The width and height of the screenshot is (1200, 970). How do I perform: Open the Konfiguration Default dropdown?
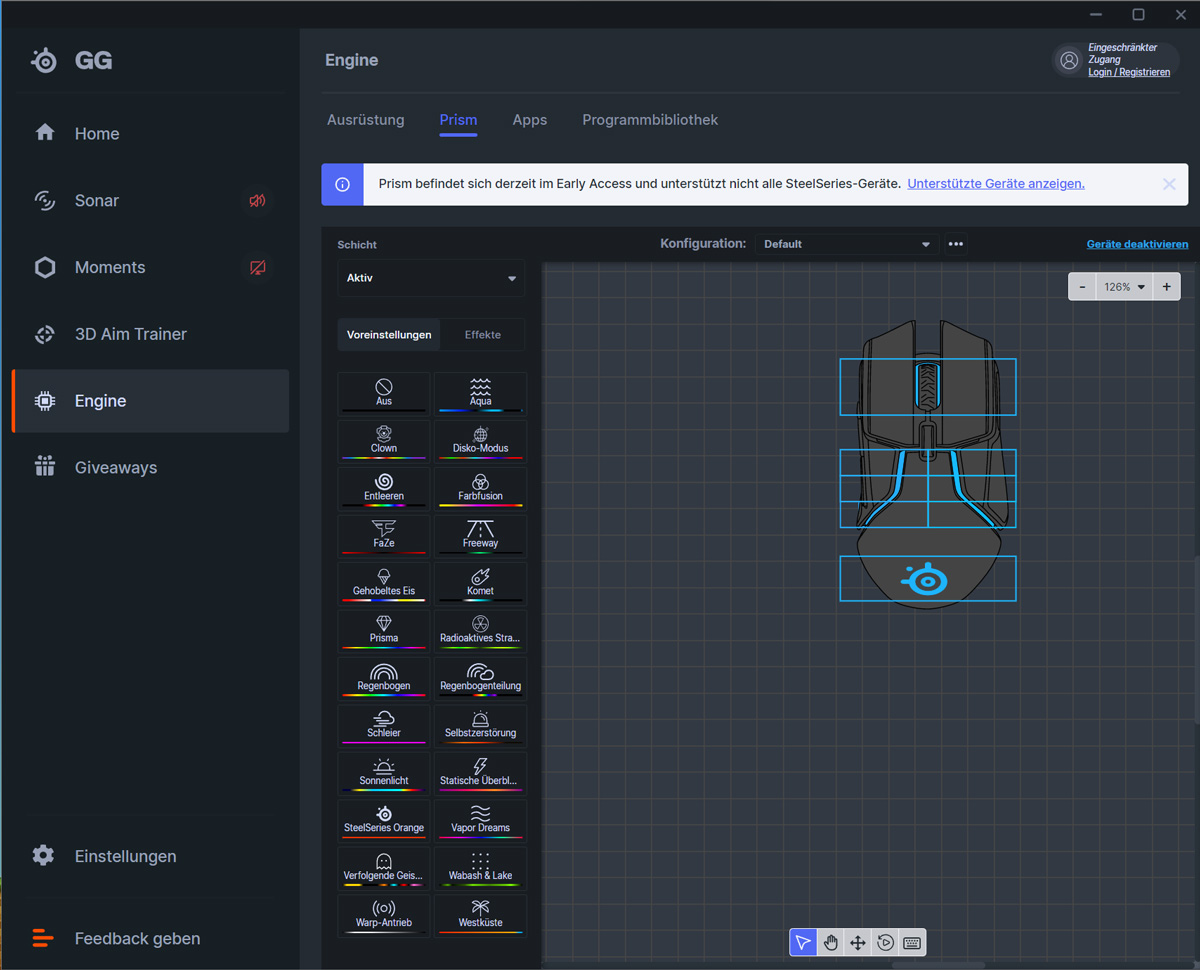[x=846, y=244]
